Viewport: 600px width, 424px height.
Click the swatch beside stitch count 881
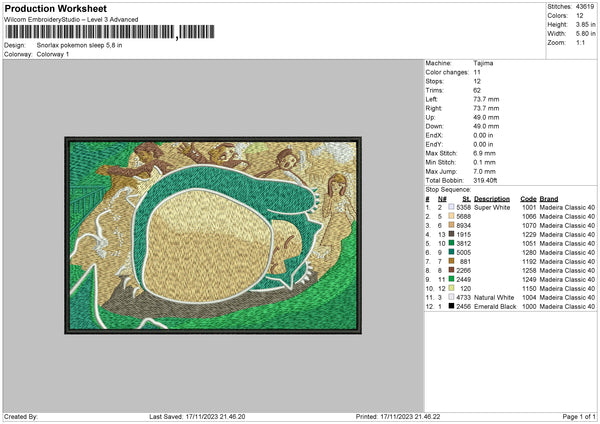(451, 261)
